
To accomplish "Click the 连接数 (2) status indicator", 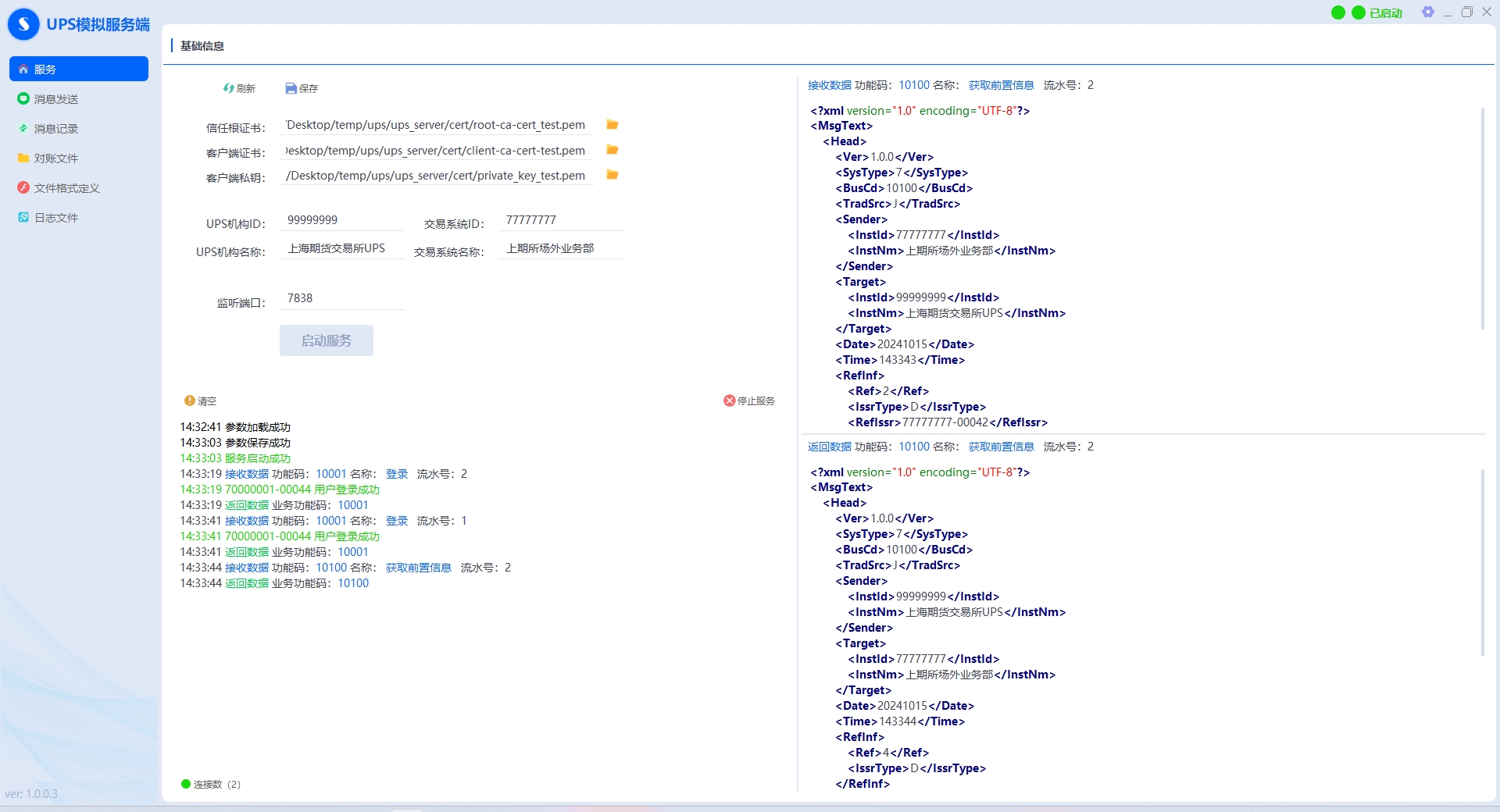I will click(211, 784).
